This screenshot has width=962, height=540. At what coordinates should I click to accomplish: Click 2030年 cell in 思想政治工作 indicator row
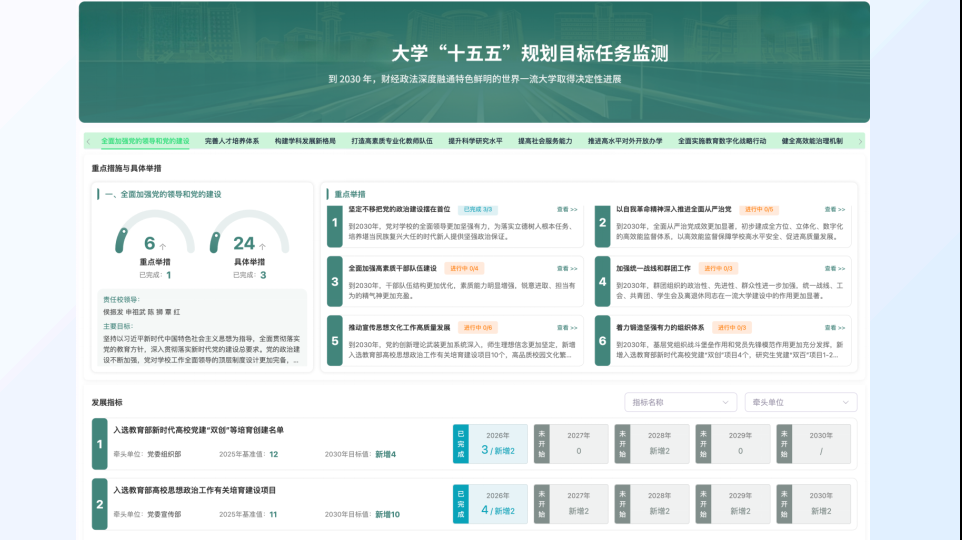814,504
